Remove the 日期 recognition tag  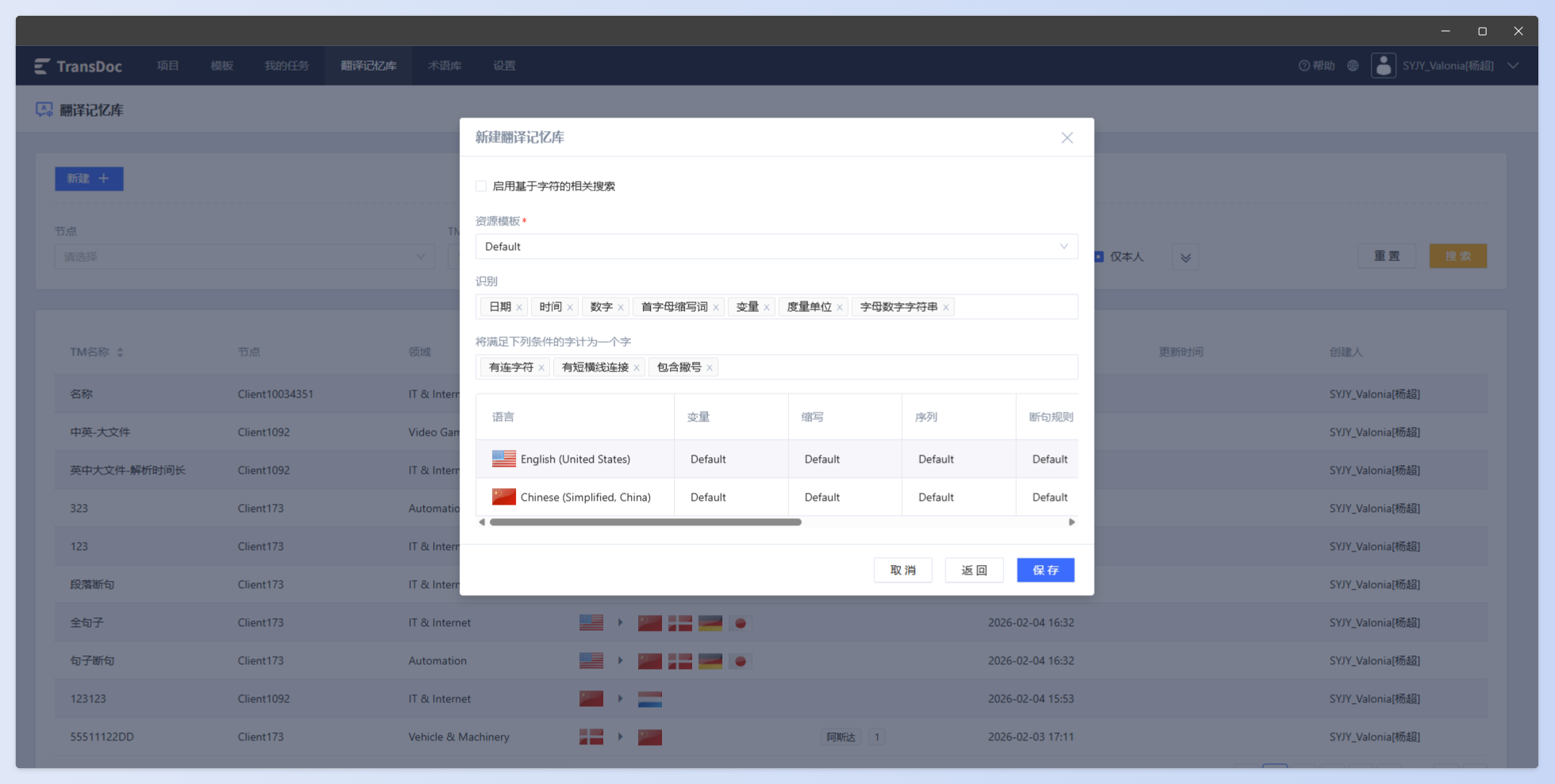tap(519, 307)
